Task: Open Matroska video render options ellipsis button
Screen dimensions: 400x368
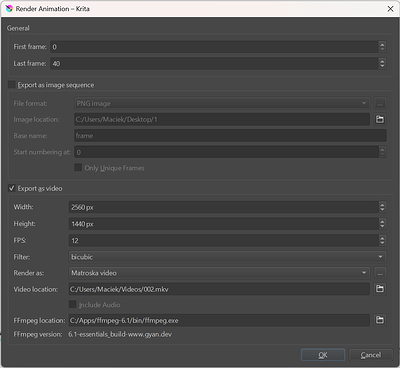Action: tap(380, 273)
